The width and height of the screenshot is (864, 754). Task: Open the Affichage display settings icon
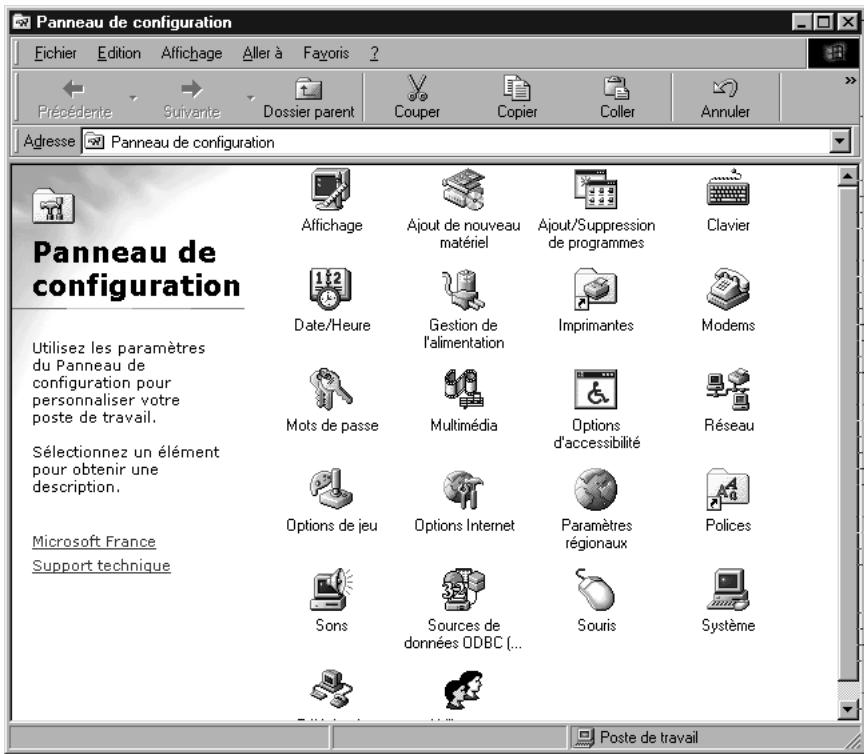(331, 189)
